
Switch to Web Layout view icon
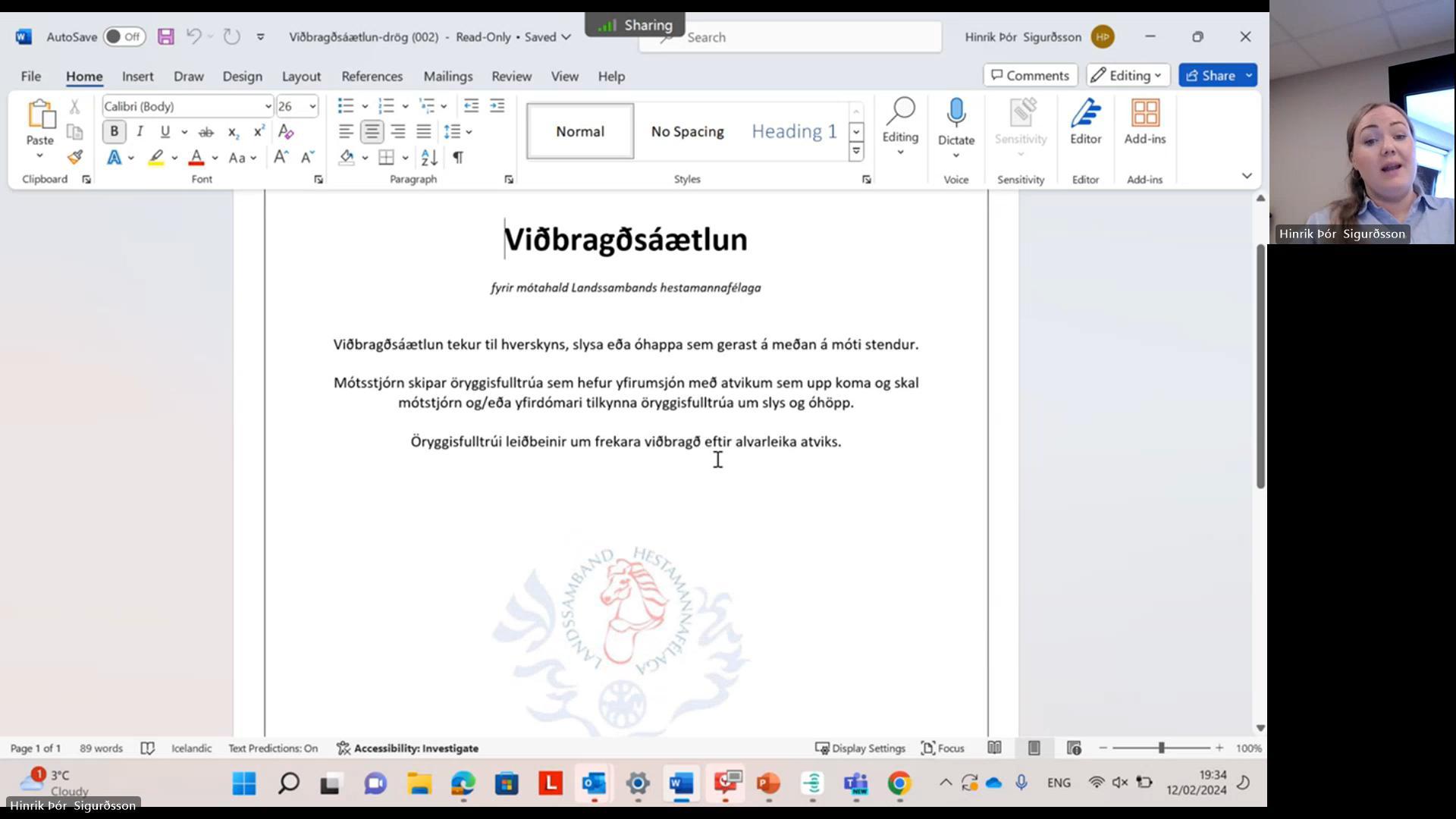point(1074,748)
